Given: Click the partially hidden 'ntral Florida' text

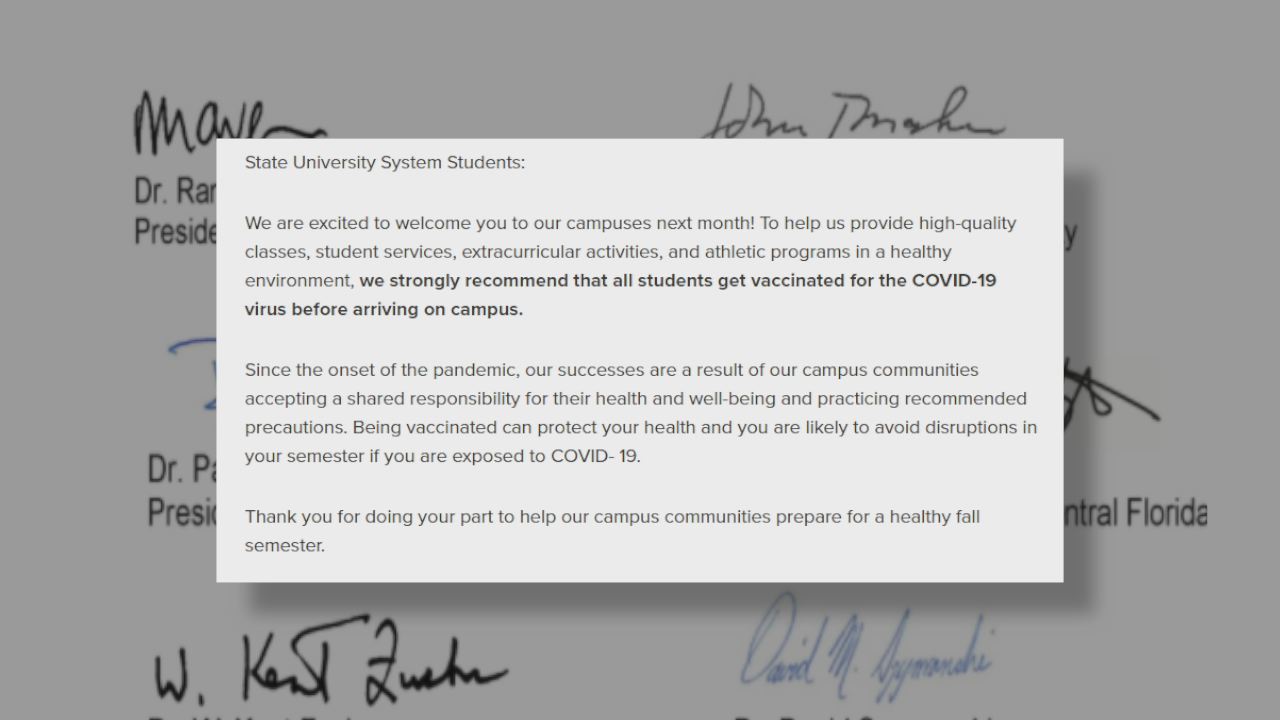Looking at the screenshot, I should coord(1135,513).
